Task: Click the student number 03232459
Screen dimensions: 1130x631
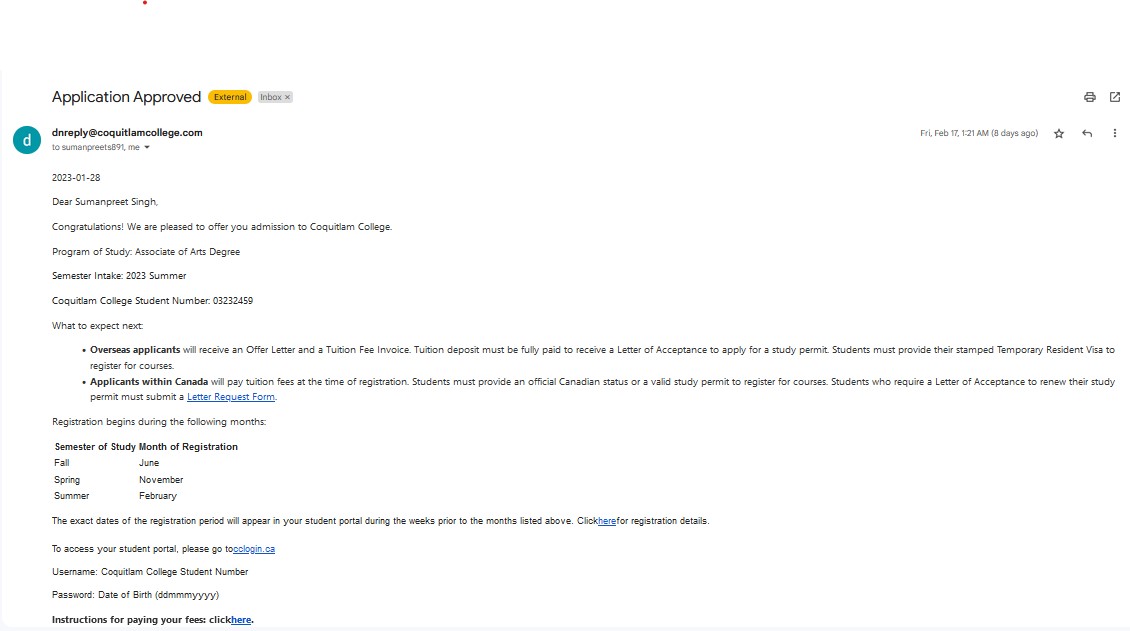Action: point(233,301)
